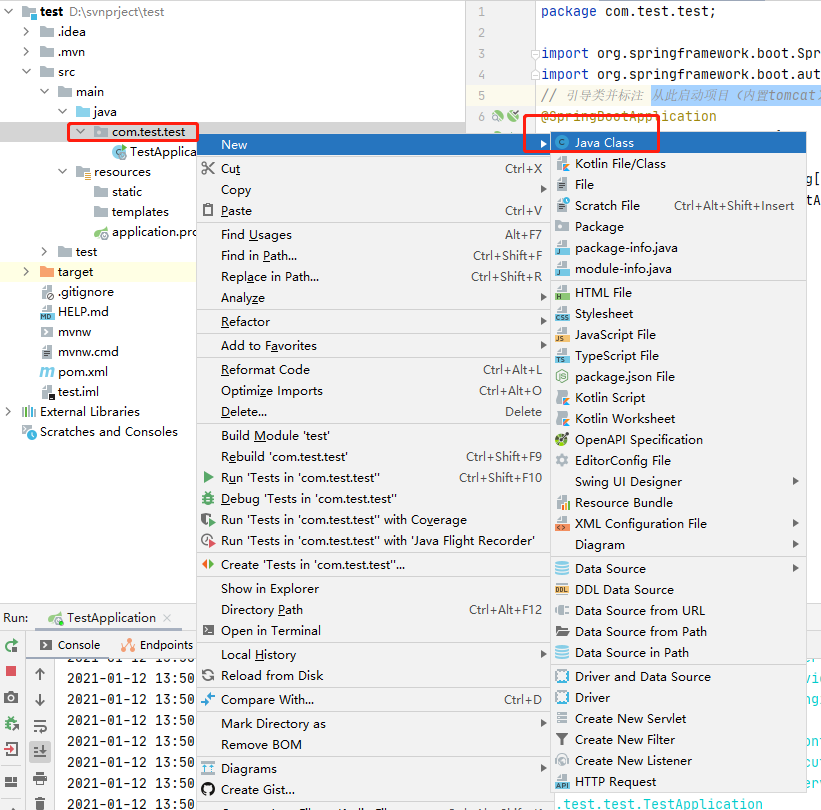Click the exit icon in Run sidebar
The width and height of the screenshot is (821, 810).
(x=11, y=749)
